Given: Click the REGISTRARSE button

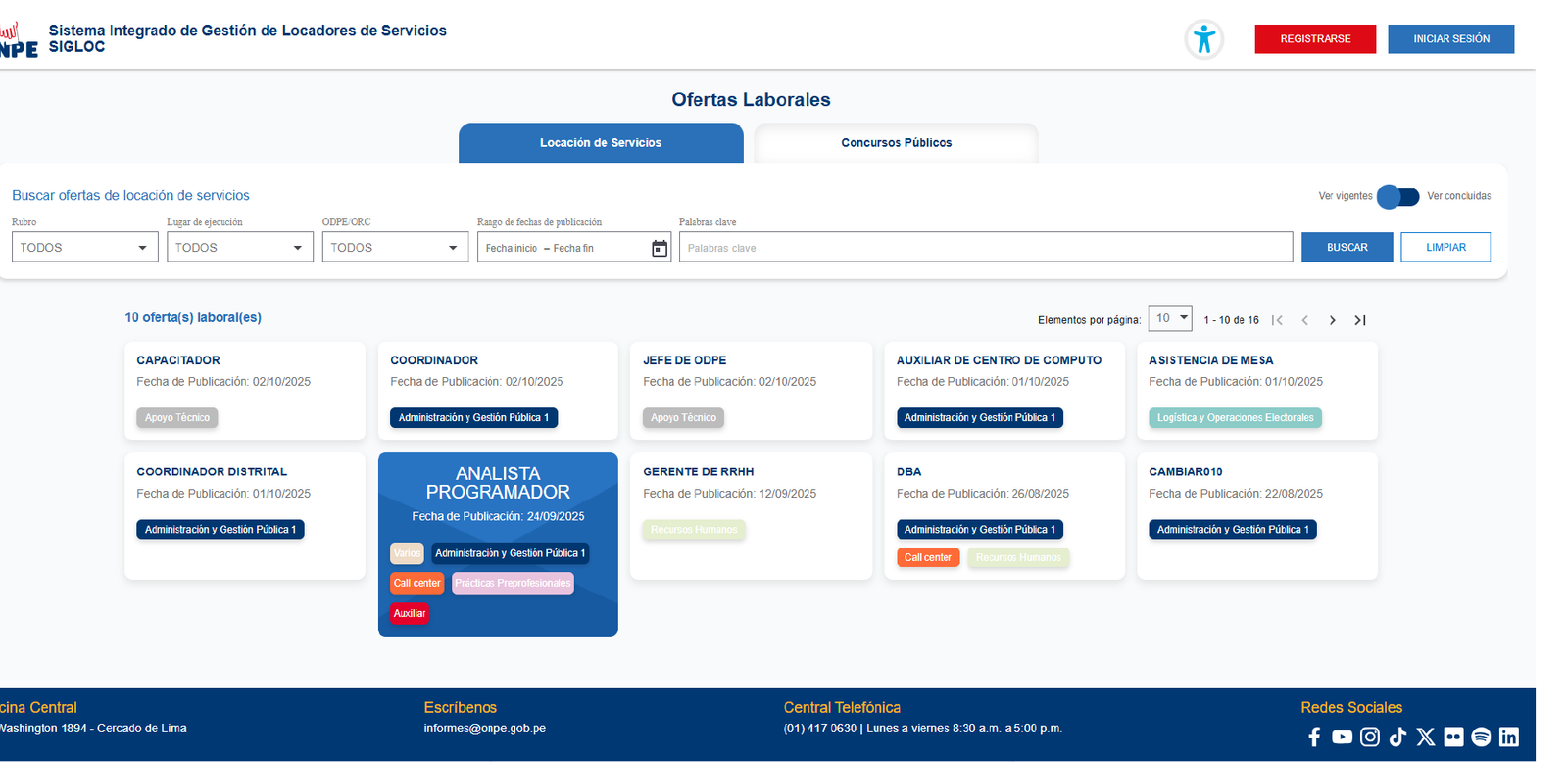Looking at the screenshot, I should pyautogui.click(x=1315, y=39).
